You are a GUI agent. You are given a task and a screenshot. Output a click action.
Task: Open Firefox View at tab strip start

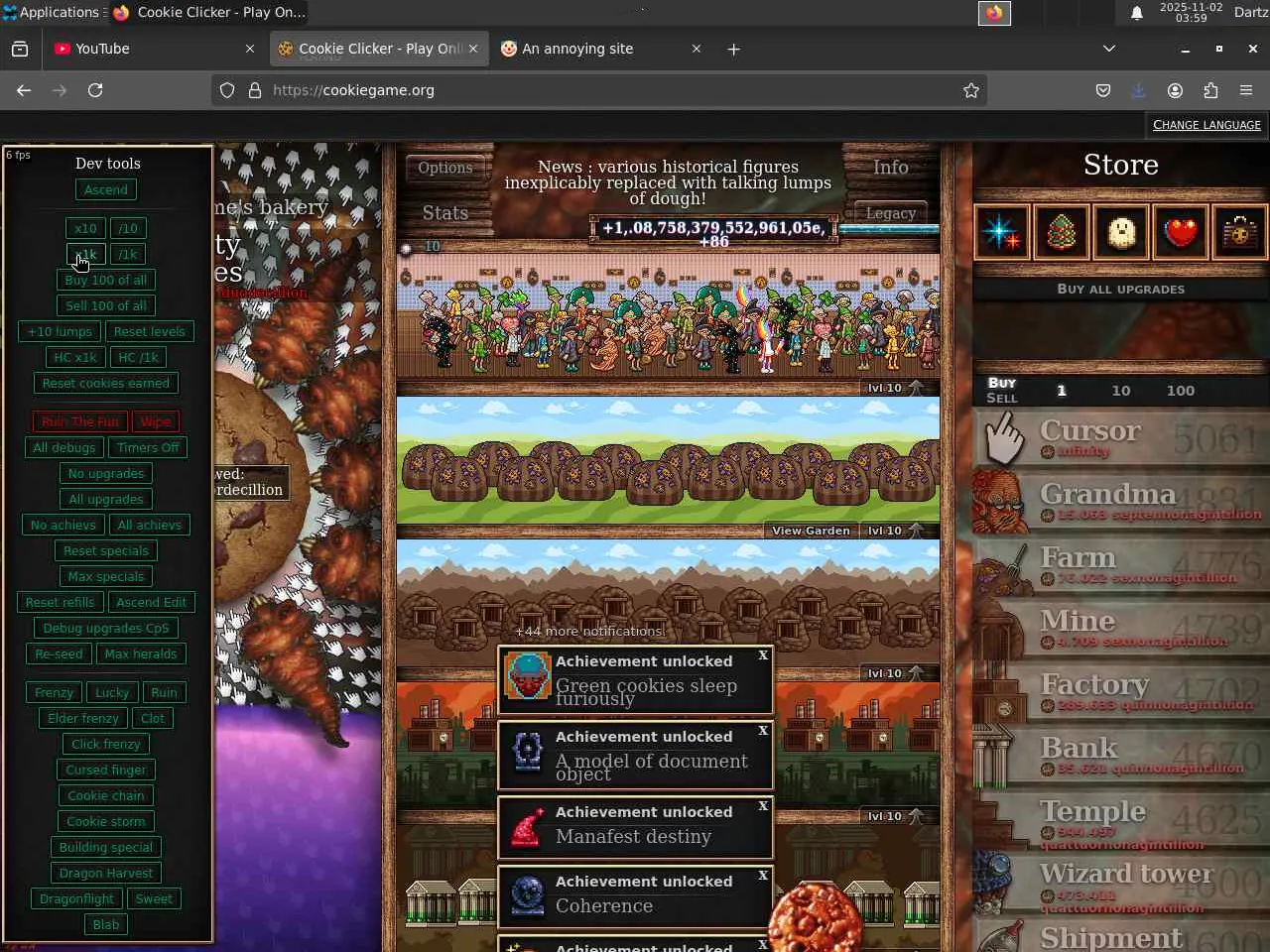[x=20, y=49]
